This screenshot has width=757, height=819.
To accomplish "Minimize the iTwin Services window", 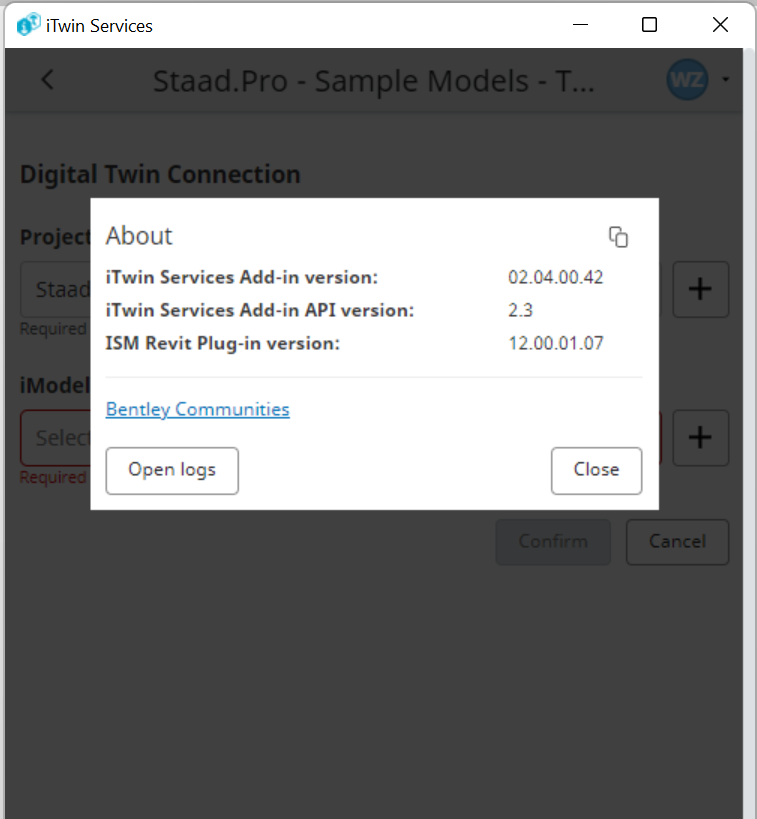I will coord(580,25).
